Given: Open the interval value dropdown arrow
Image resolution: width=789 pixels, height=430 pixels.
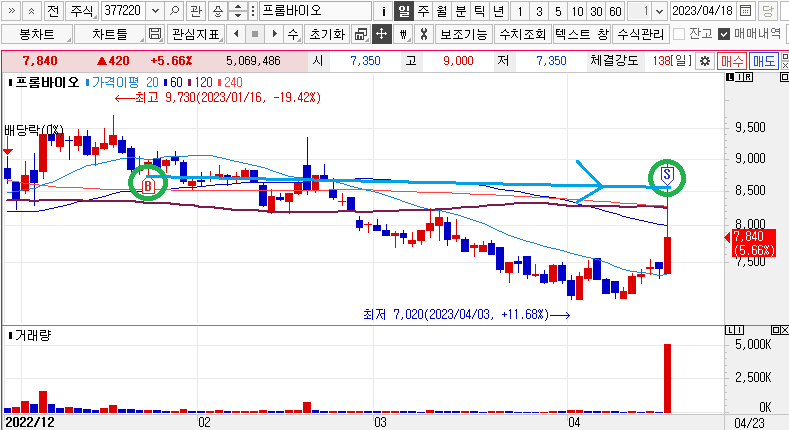Looking at the screenshot, I should [x=659, y=11].
